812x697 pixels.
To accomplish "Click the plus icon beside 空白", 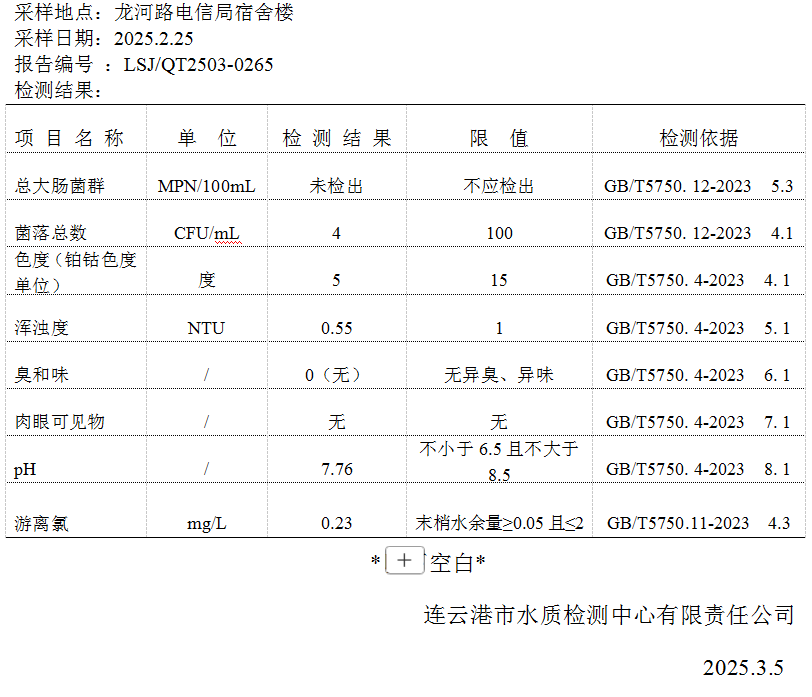I will [x=404, y=561].
